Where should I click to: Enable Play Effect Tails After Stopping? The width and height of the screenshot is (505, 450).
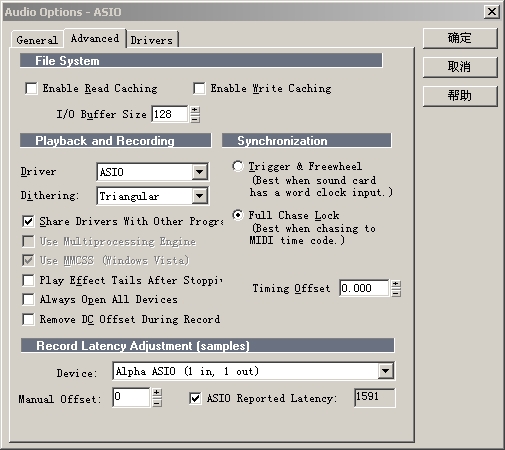coord(28,280)
